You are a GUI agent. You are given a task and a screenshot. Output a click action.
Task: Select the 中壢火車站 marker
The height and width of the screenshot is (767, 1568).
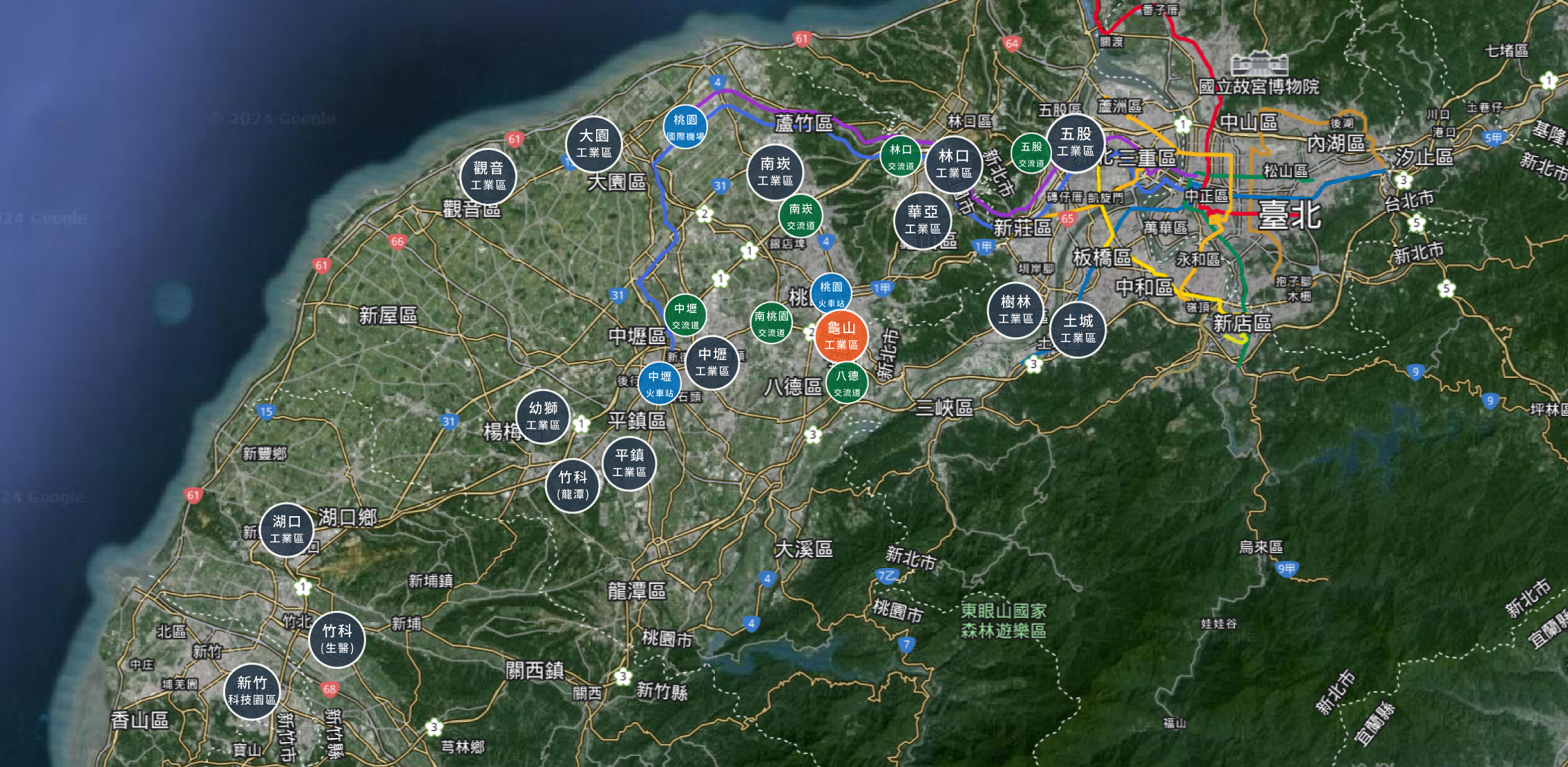pos(659,384)
